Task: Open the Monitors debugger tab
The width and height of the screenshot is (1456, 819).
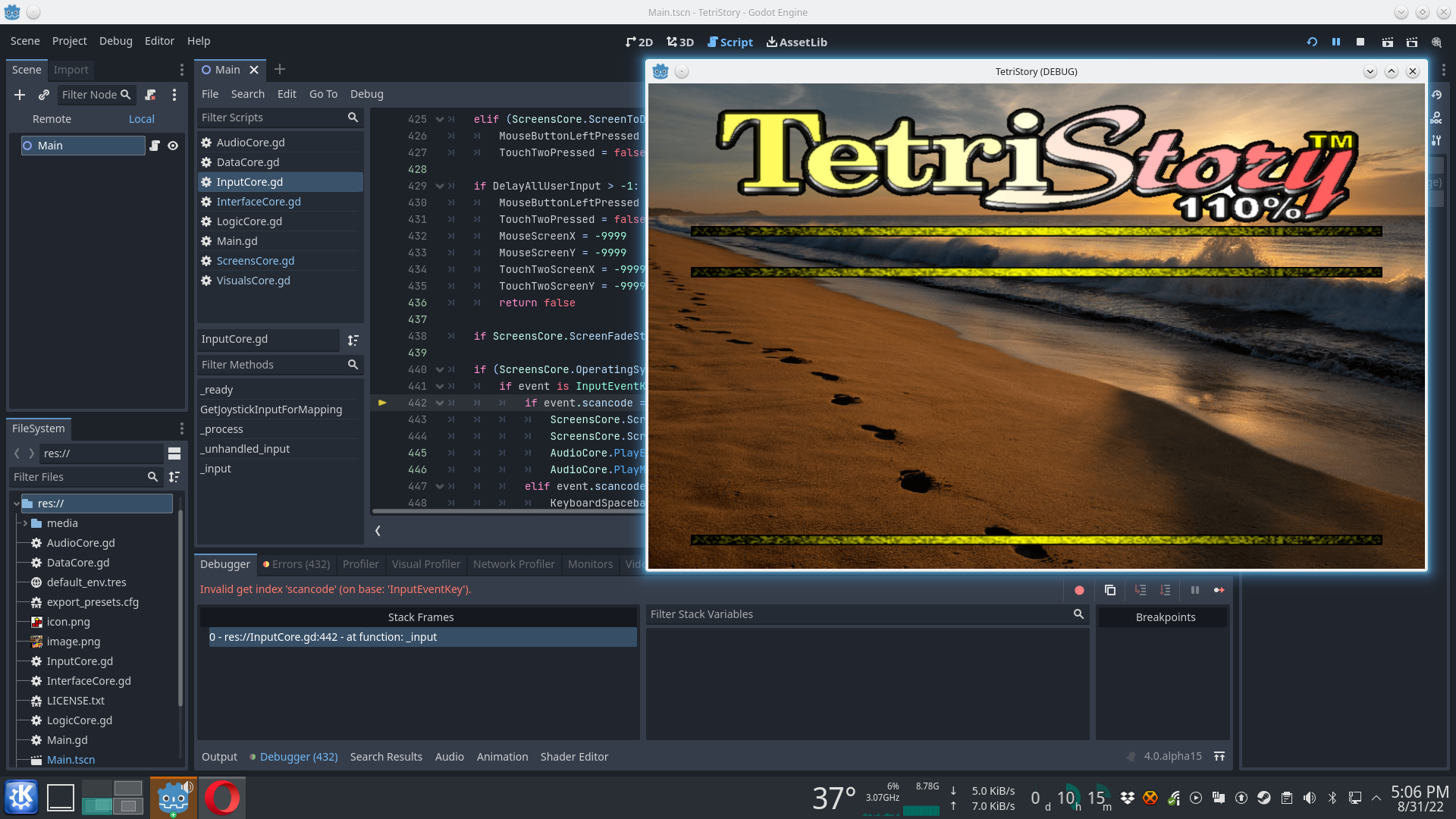Action: pyautogui.click(x=590, y=564)
